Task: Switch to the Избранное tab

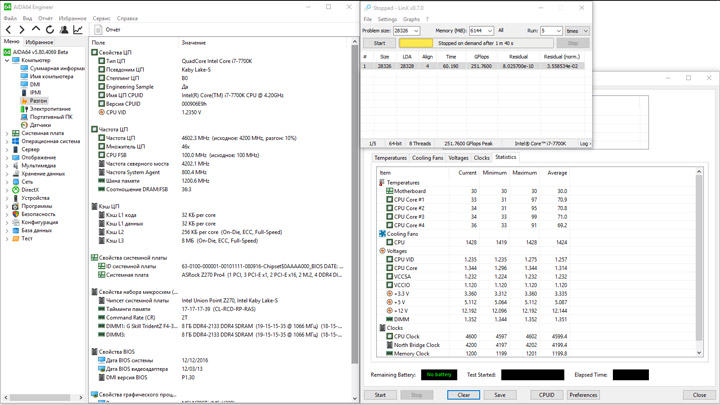Action: (x=39, y=42)
